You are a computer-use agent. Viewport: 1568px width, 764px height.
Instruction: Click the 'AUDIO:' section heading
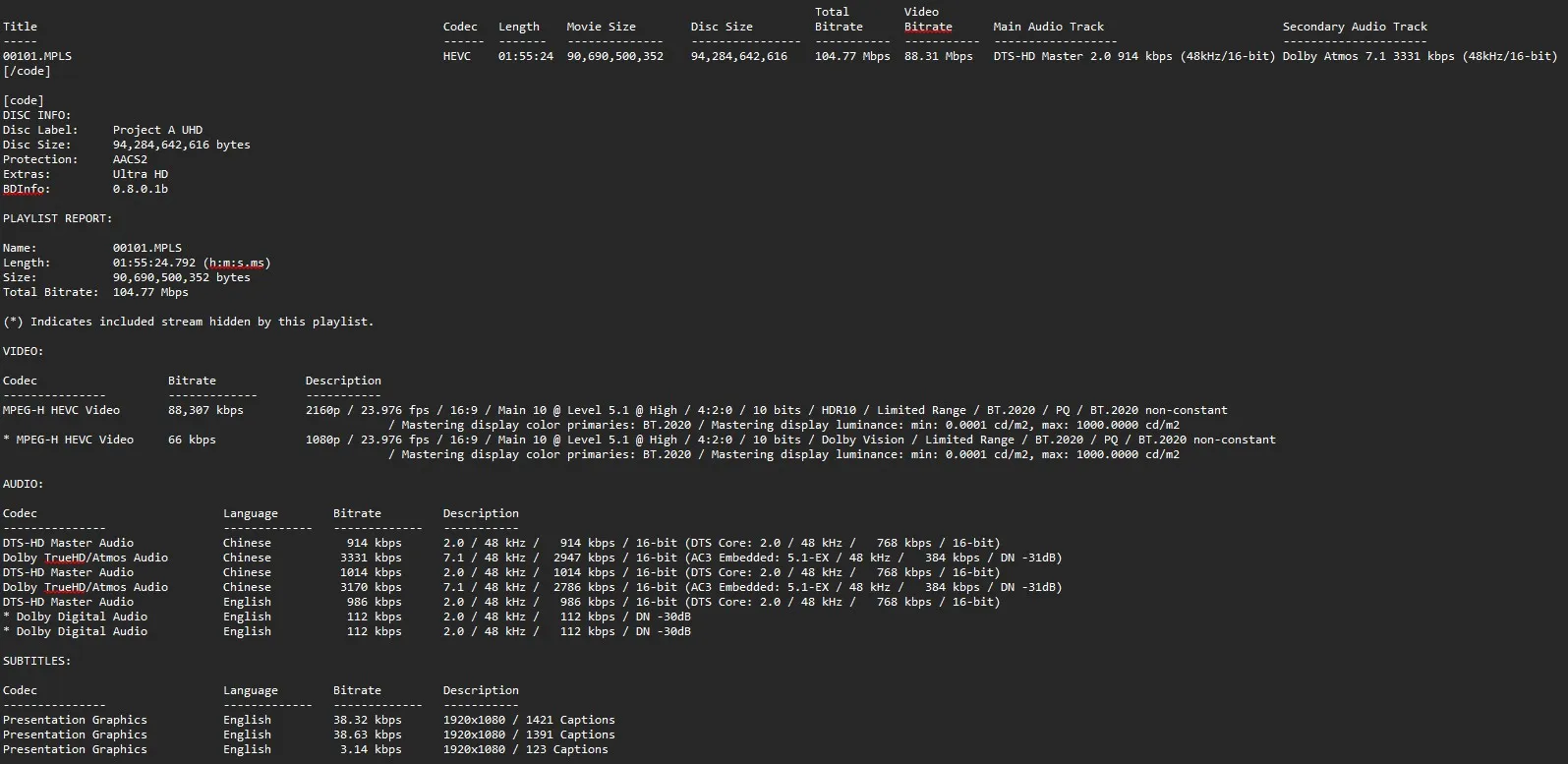(23, 484)
